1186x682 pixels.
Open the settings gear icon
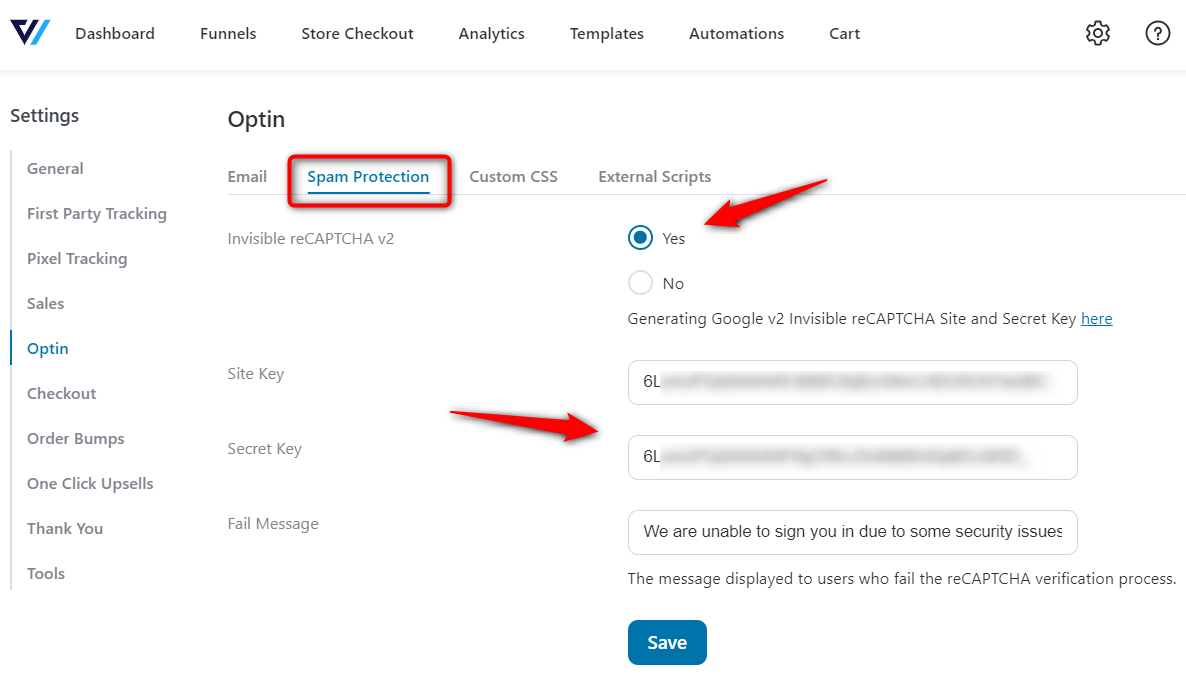pyautogui.click(x=1097, y=32)
